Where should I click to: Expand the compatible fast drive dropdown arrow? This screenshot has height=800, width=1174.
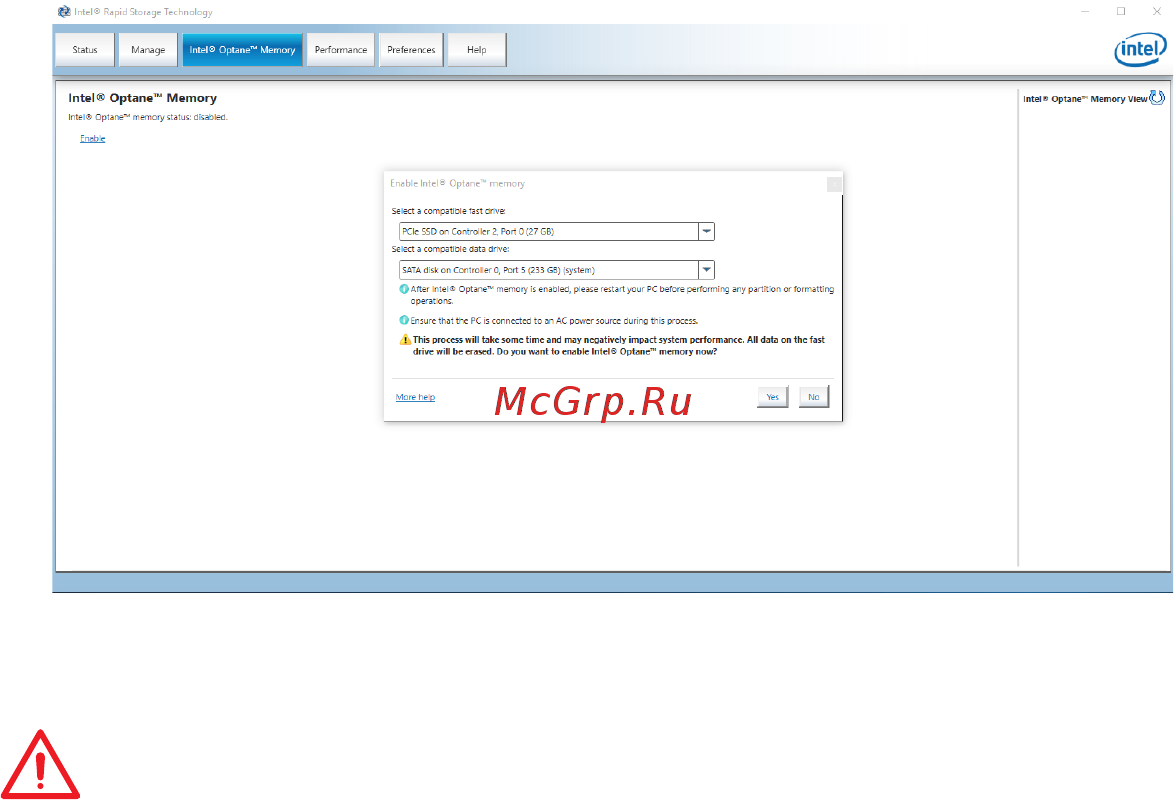tap(706, 231)
